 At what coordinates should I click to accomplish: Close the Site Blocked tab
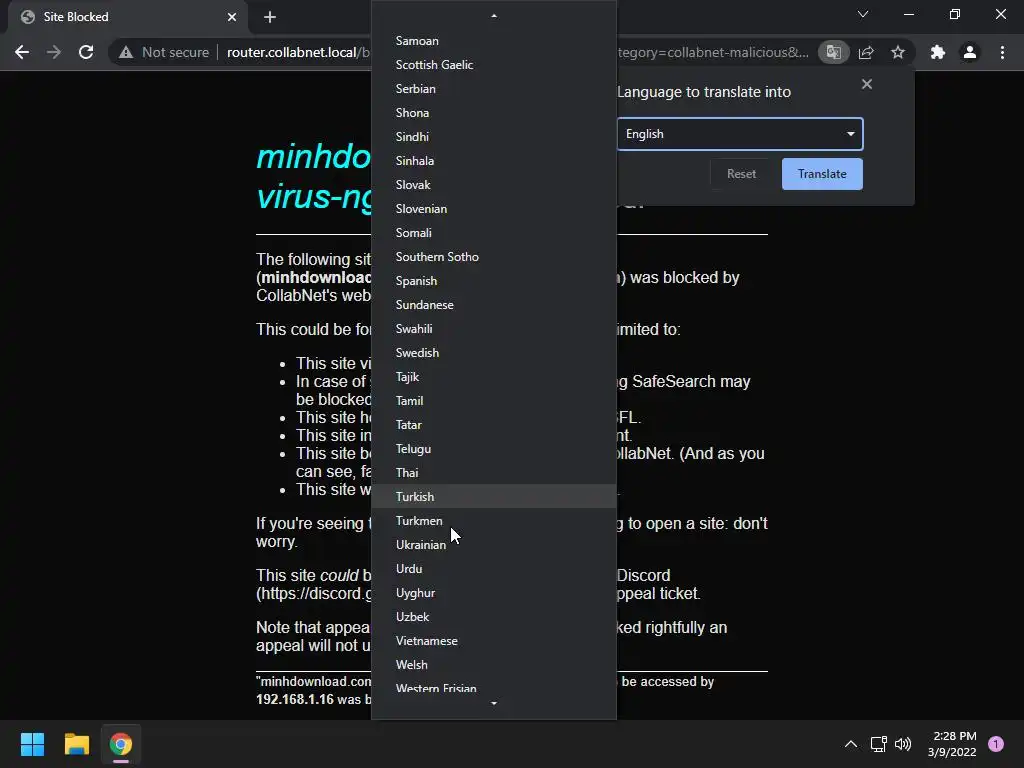pos(232,17)
